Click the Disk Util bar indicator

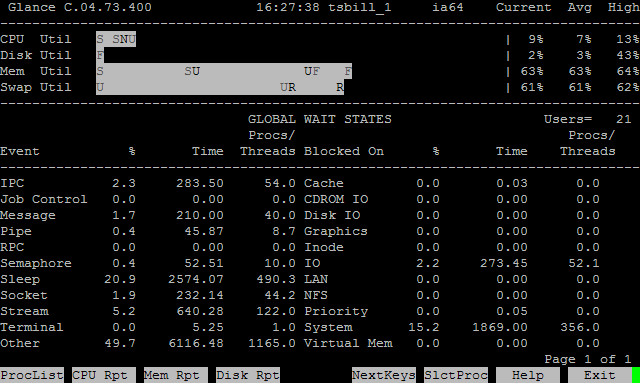(100, 55)
